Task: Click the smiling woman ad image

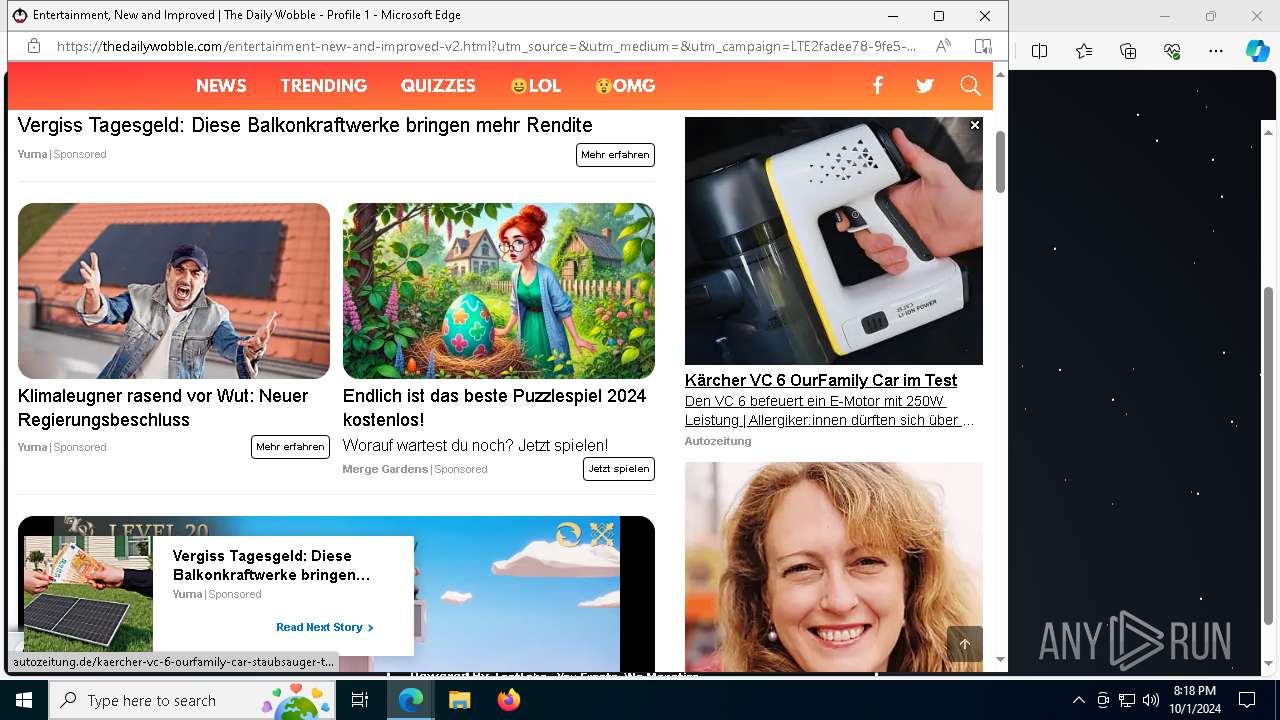Action: pyautogui.click(x=834, y=566)
